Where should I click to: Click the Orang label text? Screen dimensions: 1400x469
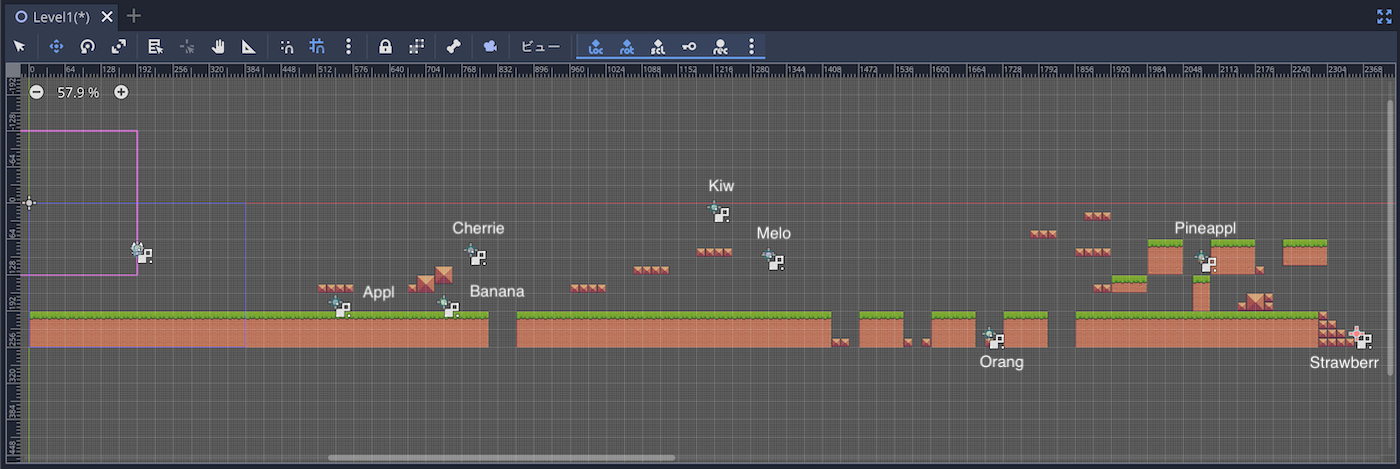(1002, 362)
